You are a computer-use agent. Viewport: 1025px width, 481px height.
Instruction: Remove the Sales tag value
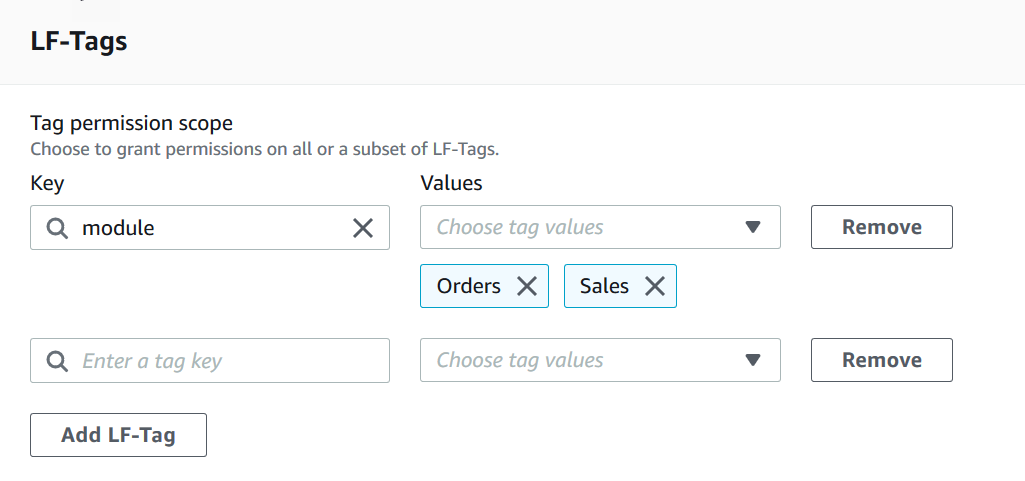[x=655, y=286]
